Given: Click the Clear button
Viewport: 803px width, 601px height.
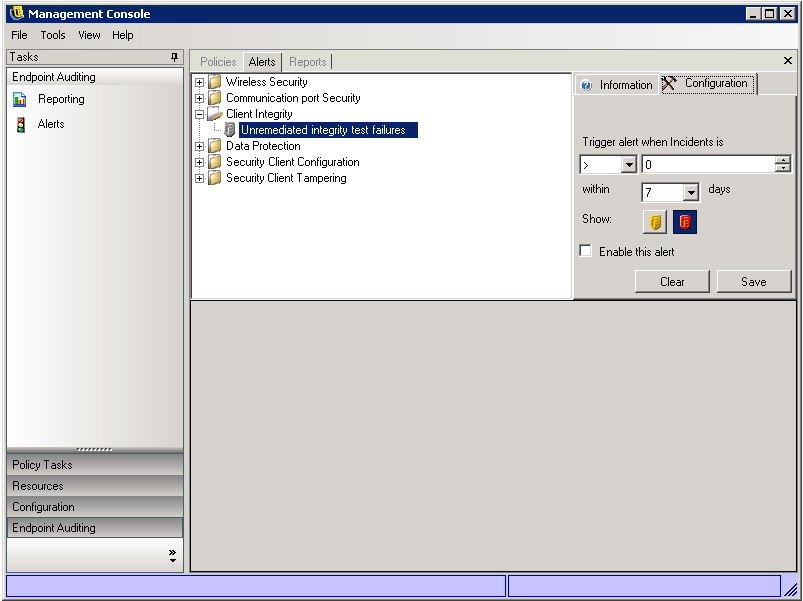Looking at the screenshot, I should pos(672,282).
